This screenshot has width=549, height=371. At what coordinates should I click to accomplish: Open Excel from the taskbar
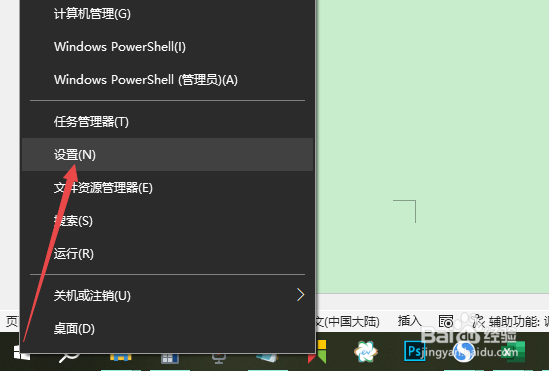513,352
